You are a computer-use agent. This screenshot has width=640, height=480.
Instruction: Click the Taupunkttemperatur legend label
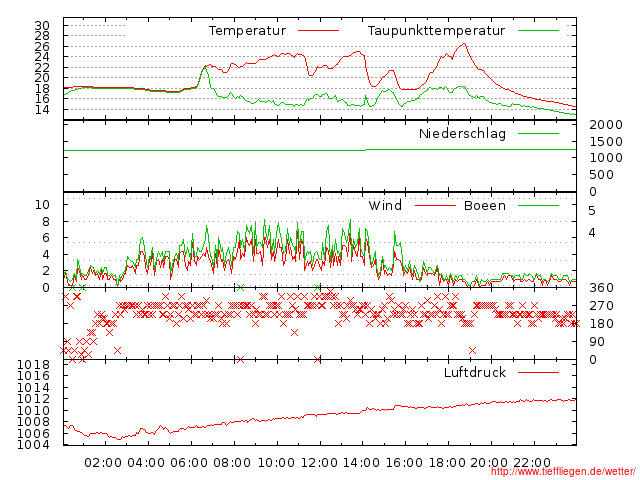(436, 31)
